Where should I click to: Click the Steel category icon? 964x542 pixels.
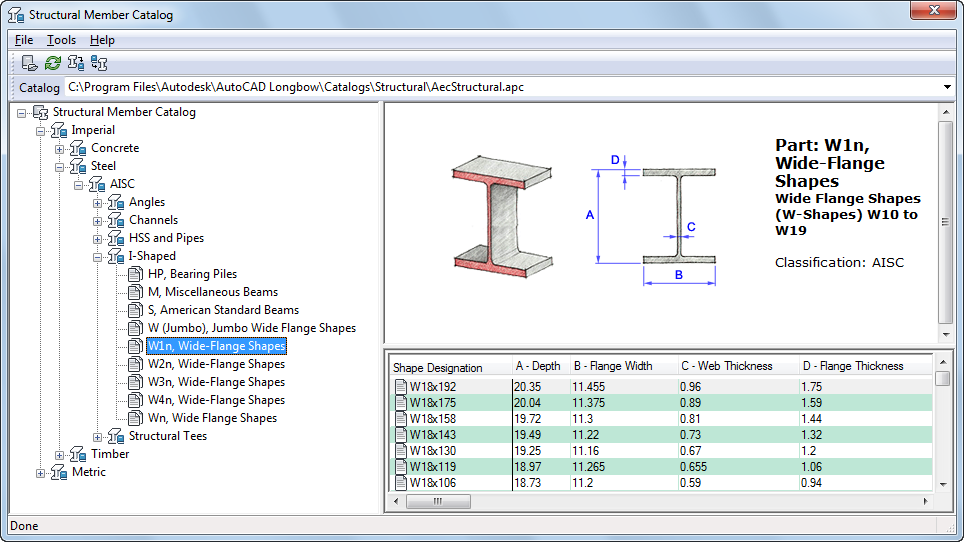[x=77, y=166]
